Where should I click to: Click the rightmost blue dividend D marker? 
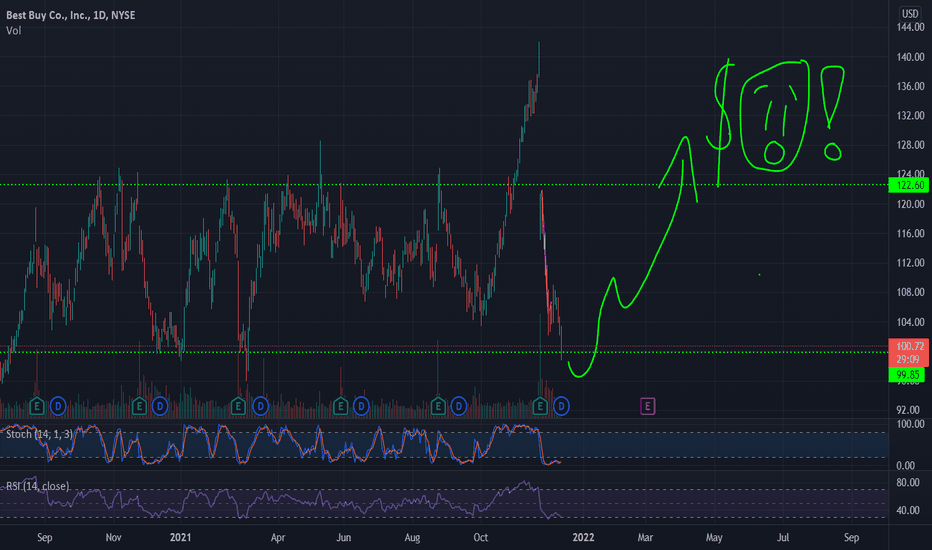point(561,407)
